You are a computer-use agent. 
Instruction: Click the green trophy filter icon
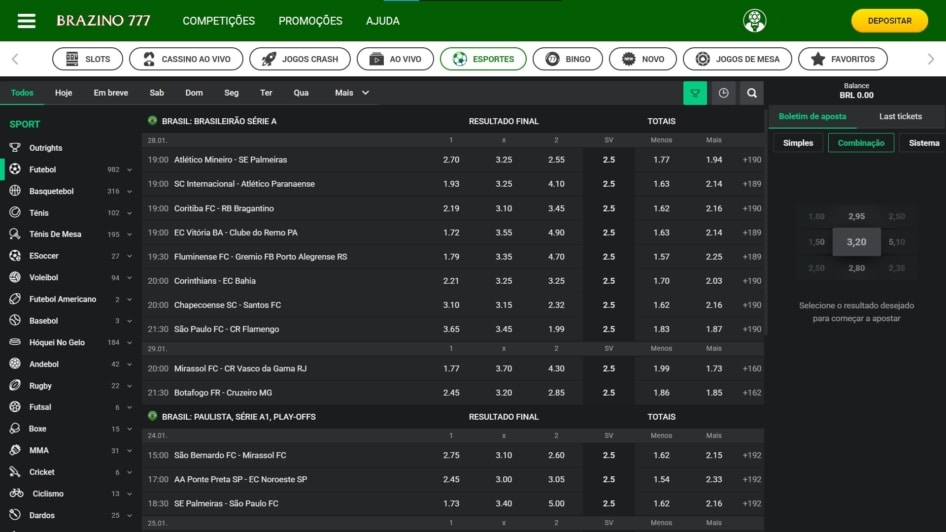tap(695, 93)
